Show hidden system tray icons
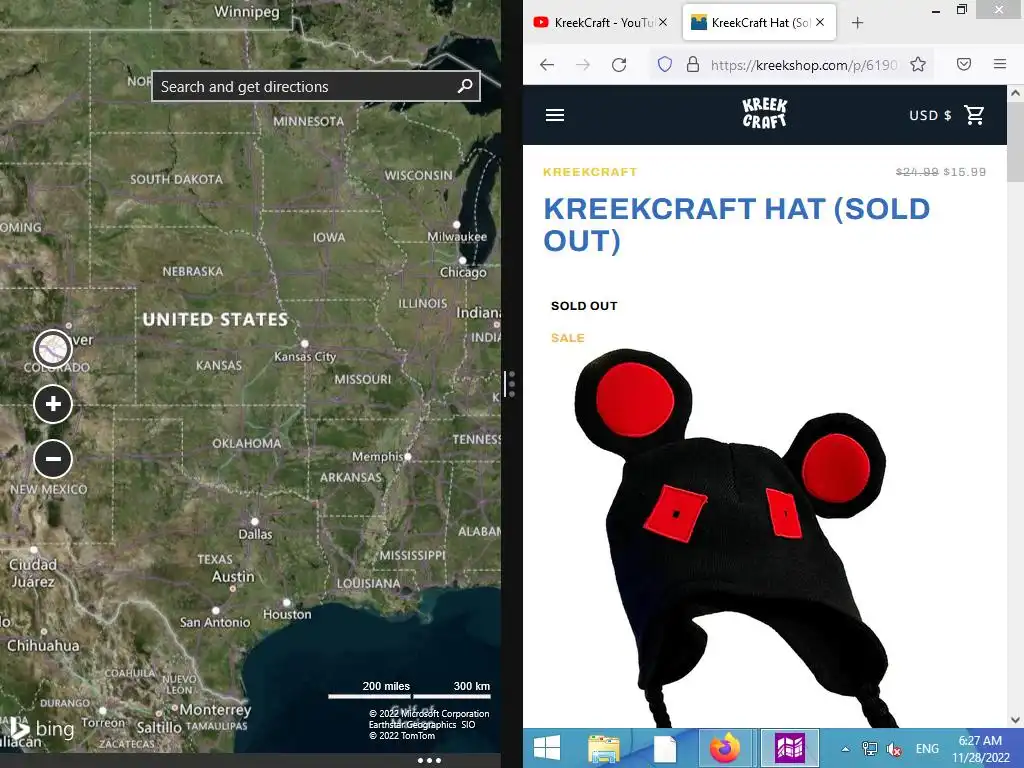Screen dimensions: 1024x768 (x=845, y=749)
